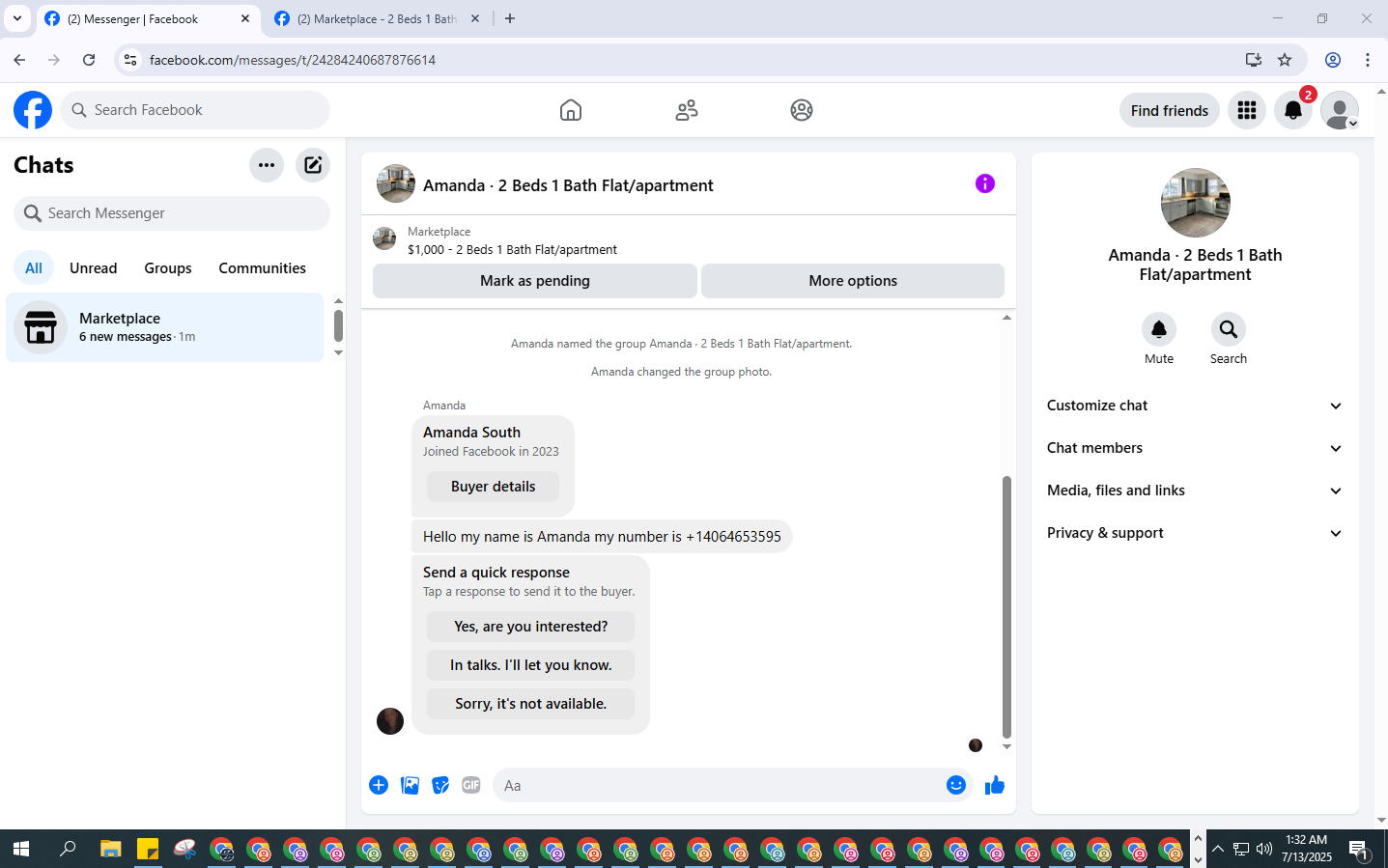Click the listing thumbnail in chat header
This screenshot has width=1388, height=868.
point(396,183)
